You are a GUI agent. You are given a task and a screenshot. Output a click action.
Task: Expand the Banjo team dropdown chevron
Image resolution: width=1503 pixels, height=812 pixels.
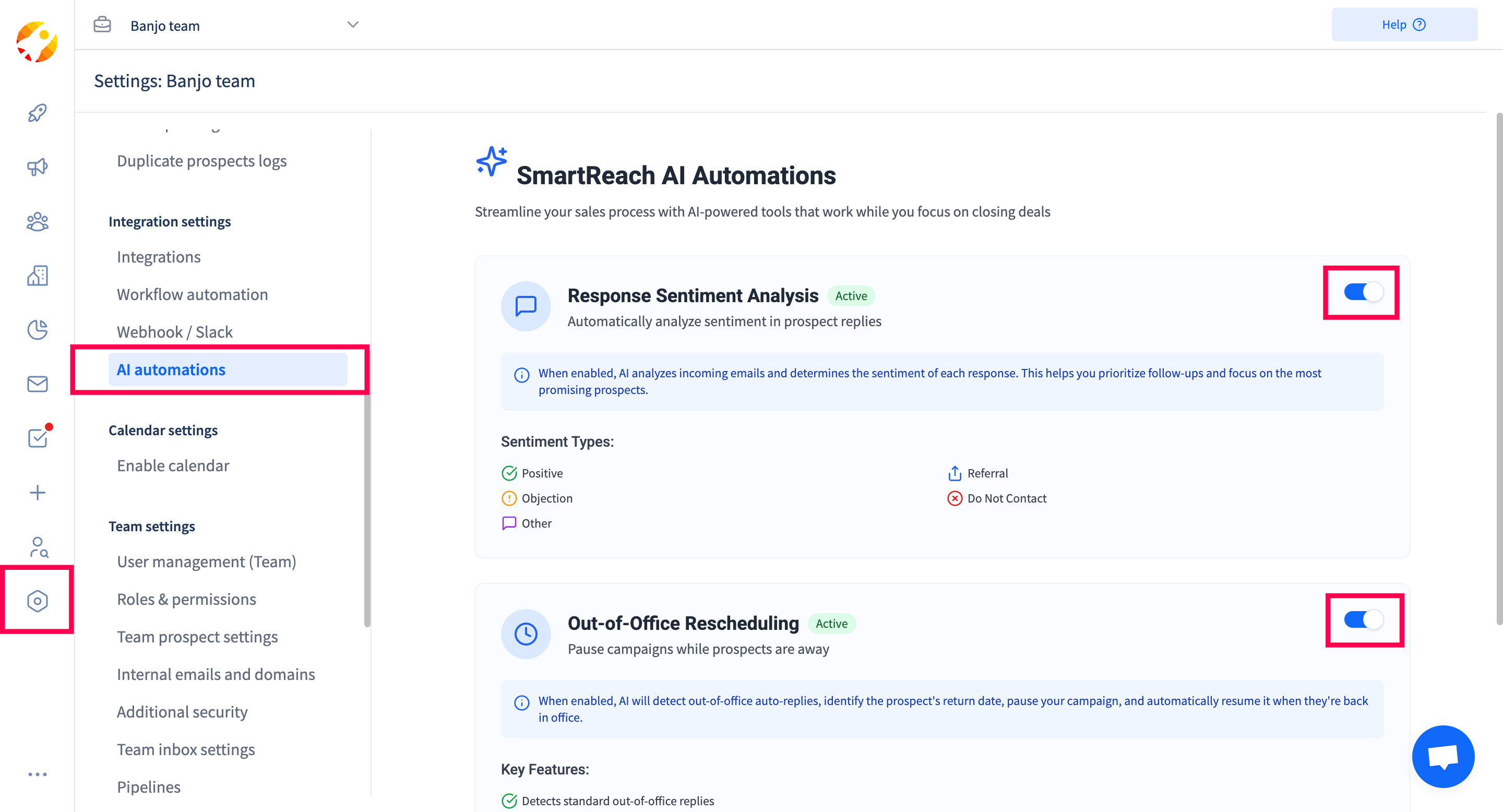coord(352,25)
